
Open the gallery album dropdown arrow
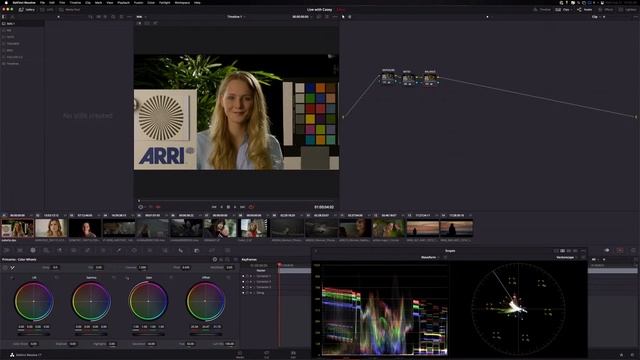click(58, 17)
